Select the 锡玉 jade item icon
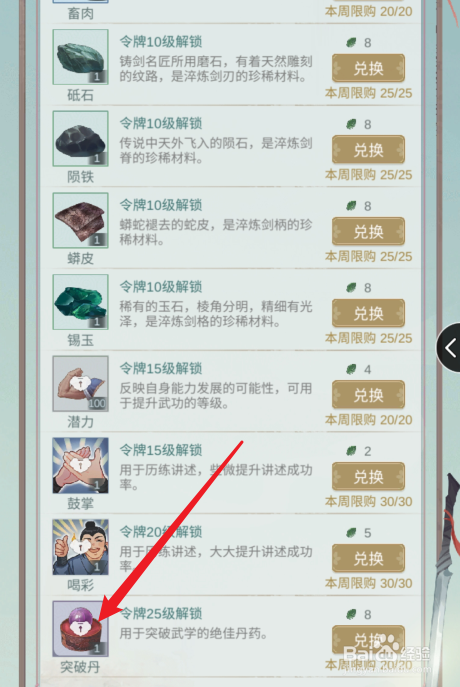 coord(81,302)
